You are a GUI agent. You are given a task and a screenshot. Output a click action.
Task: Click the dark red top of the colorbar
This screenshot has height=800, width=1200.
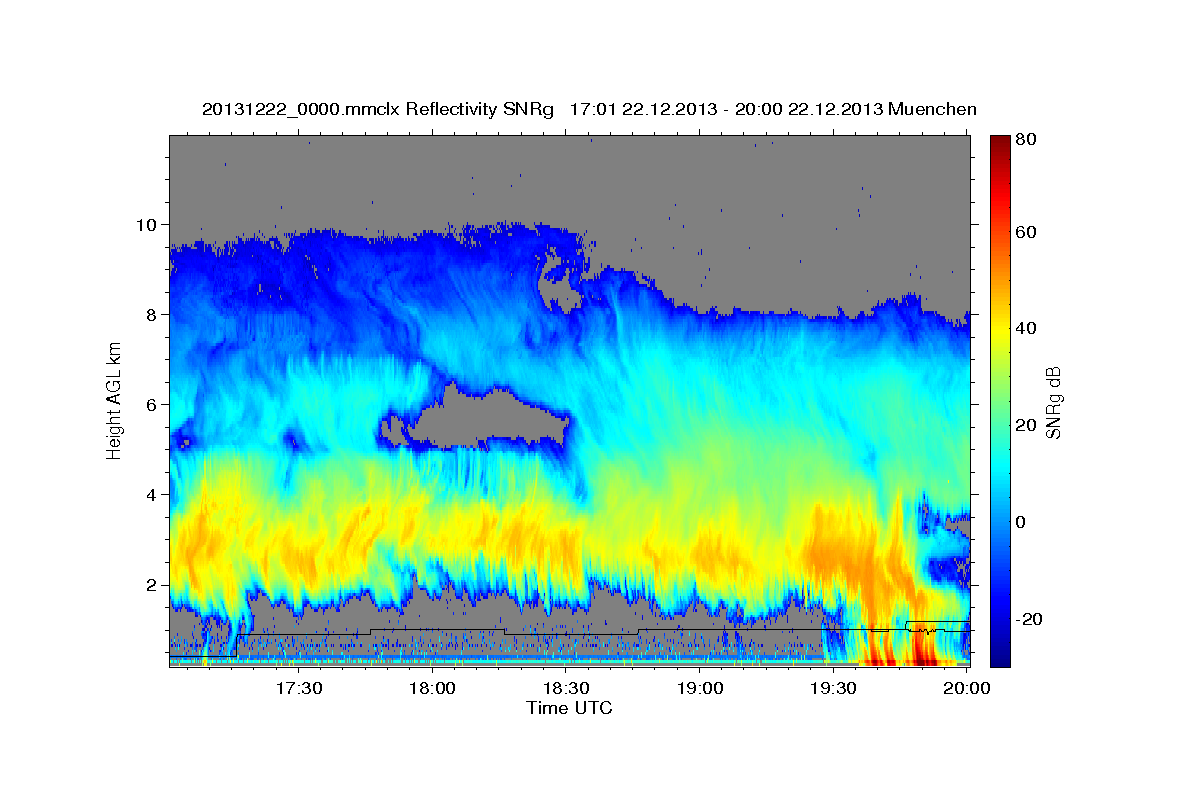pos(1000,142)
